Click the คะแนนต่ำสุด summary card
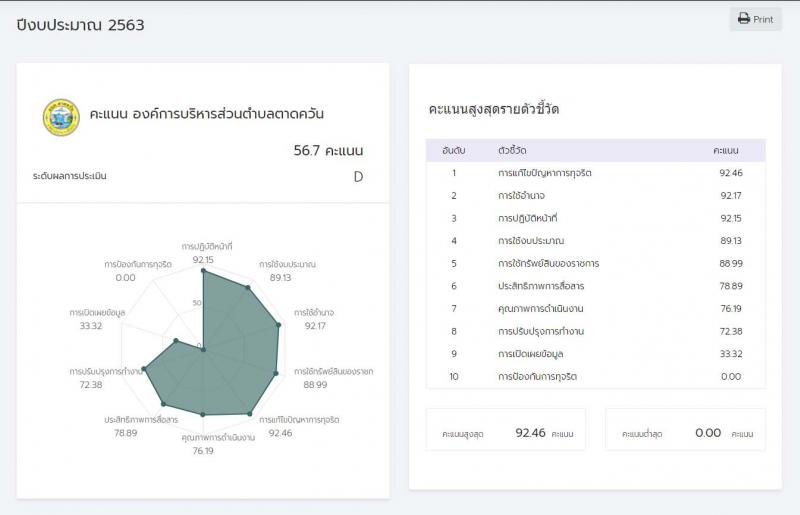Screen dimensions: 800x515 [x=685, y=429]
